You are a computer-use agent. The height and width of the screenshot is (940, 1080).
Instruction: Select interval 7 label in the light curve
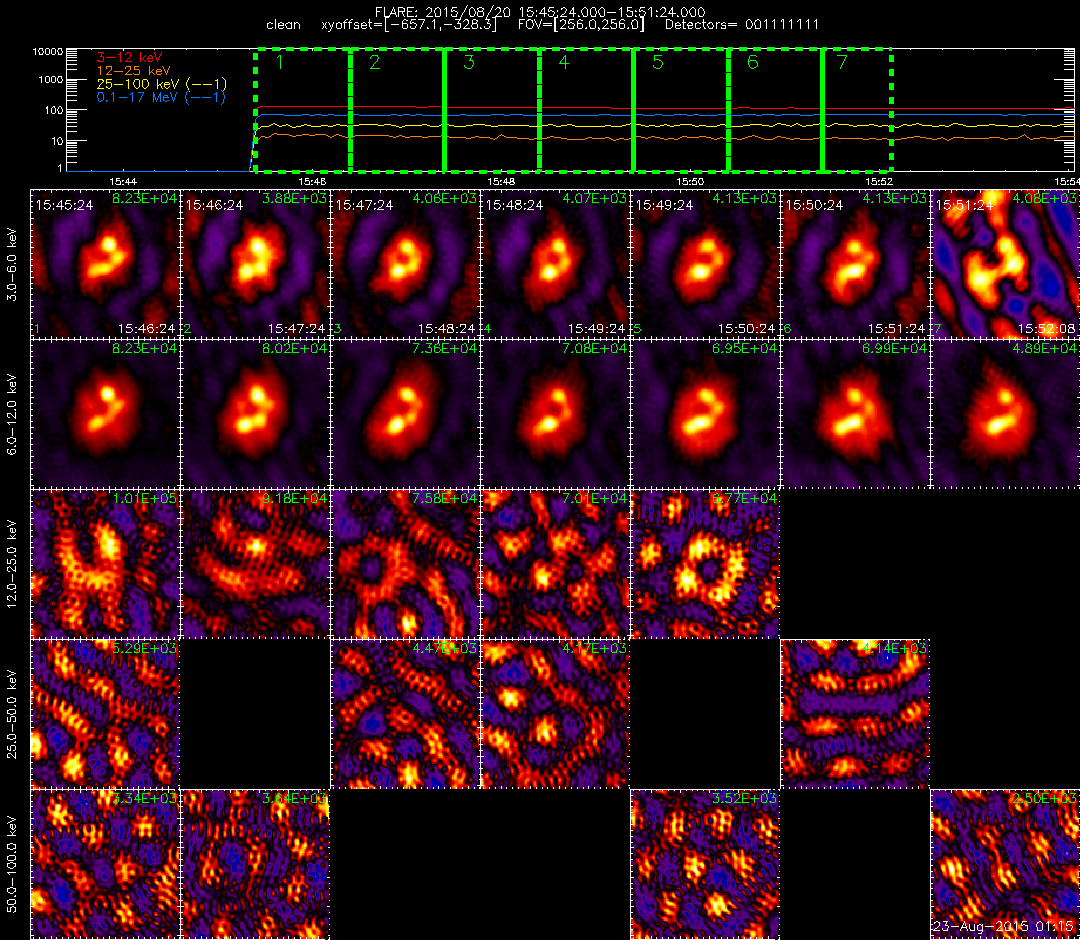click(x=842, y=62)
